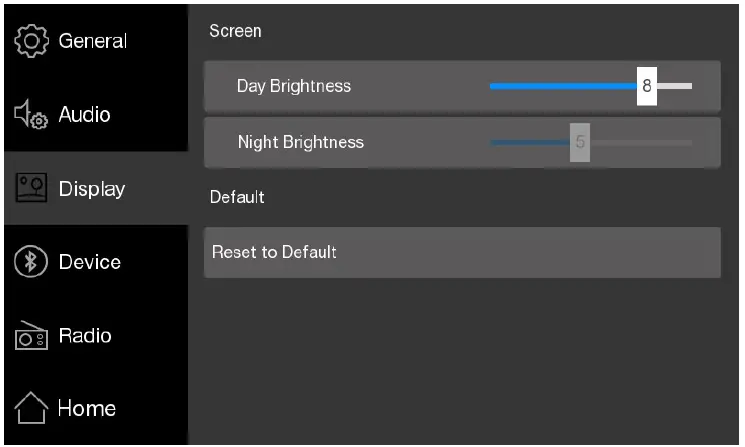The image size is (745, 447).
Task: Click the Audio speaker settings icon
Action: tap(31, 116)
